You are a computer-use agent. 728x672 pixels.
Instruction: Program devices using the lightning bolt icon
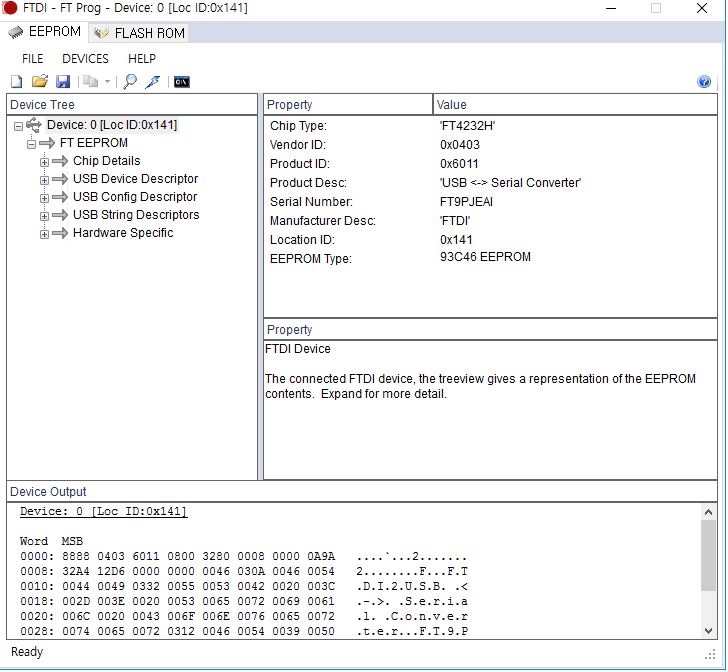(x=152, y=82)
